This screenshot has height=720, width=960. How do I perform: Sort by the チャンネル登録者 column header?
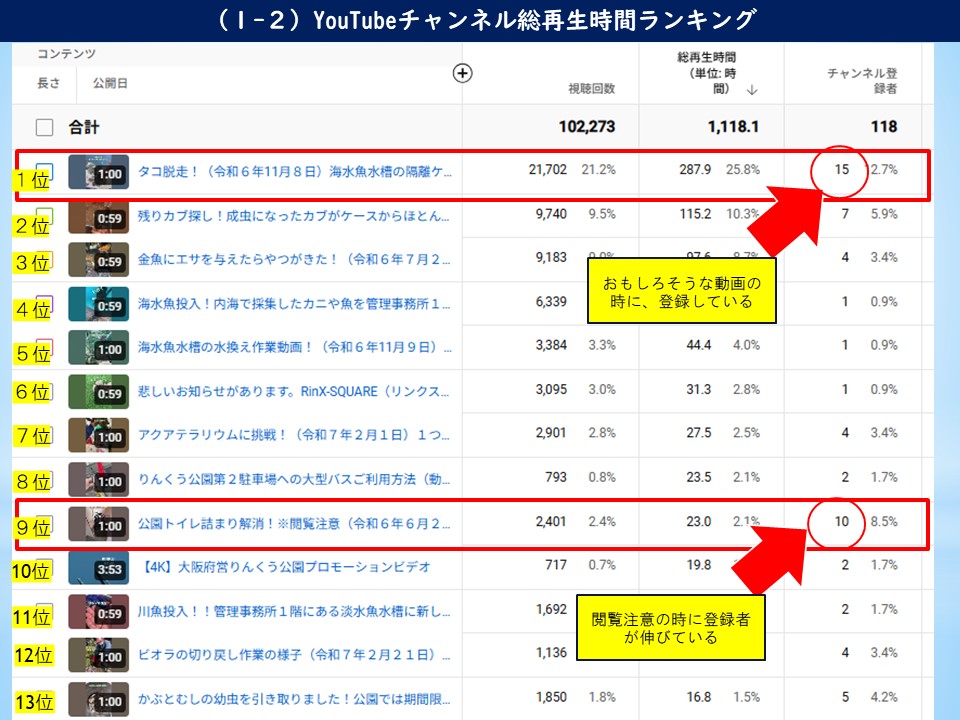point(861,81)
